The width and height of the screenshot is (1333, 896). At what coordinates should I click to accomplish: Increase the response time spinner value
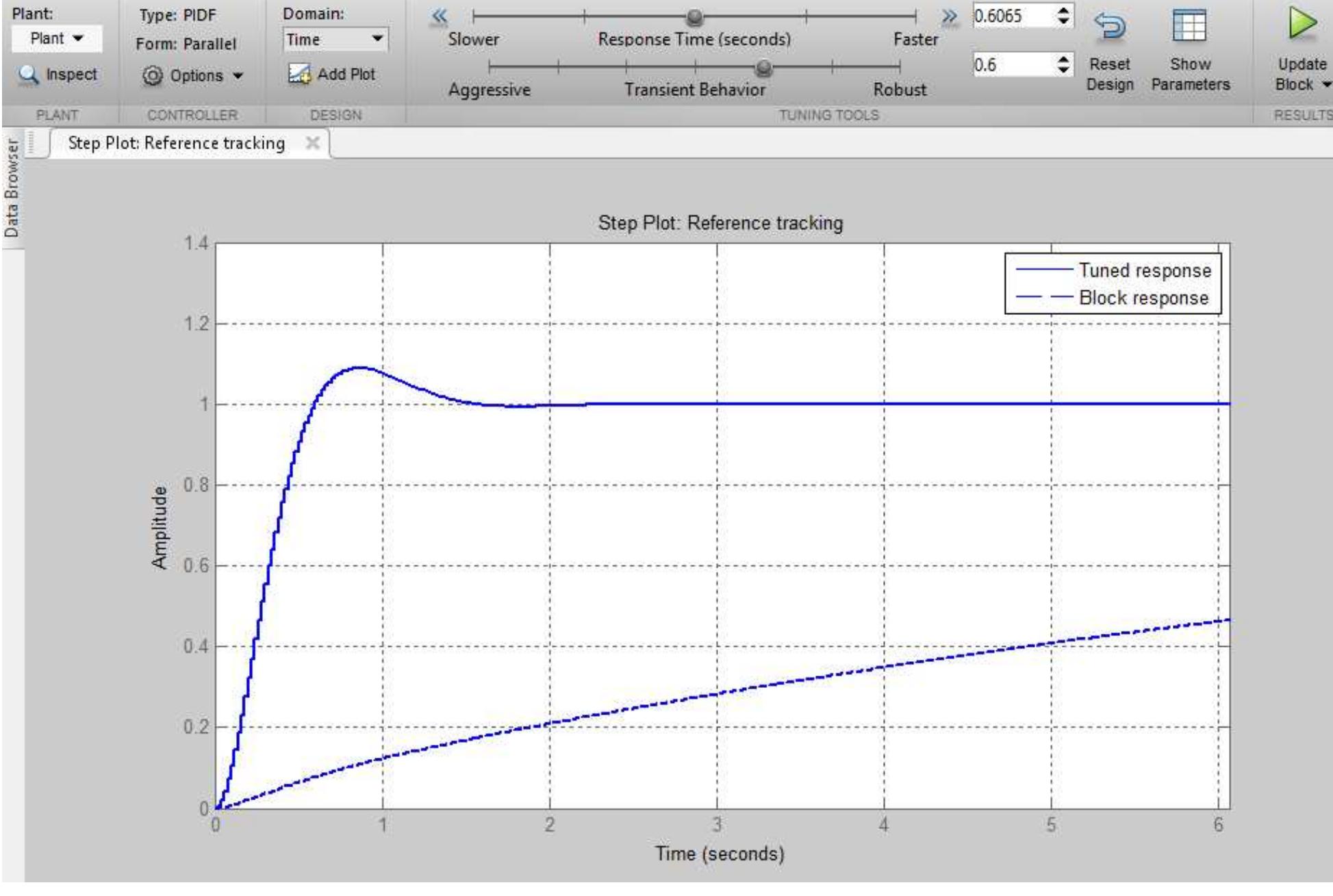pyautogui.click(x=1063, y=10)
